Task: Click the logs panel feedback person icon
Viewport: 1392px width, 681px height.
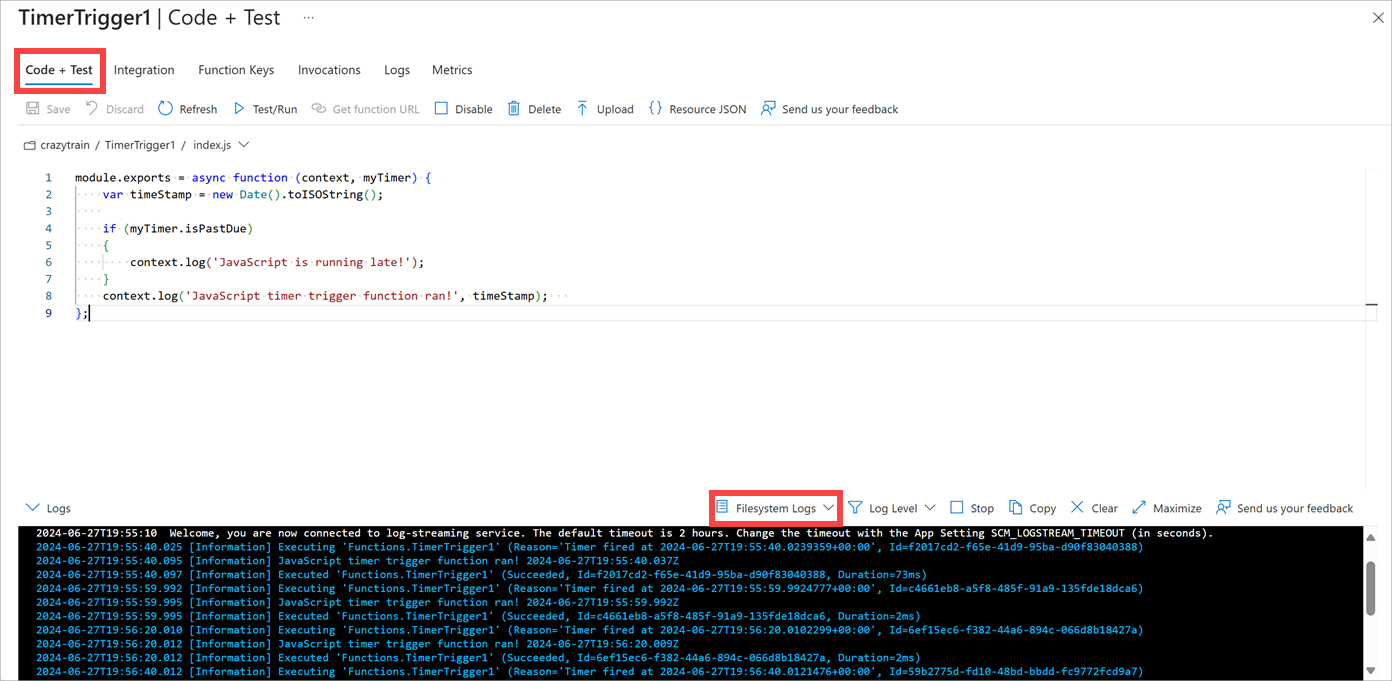Action: tap(1223, 508)
